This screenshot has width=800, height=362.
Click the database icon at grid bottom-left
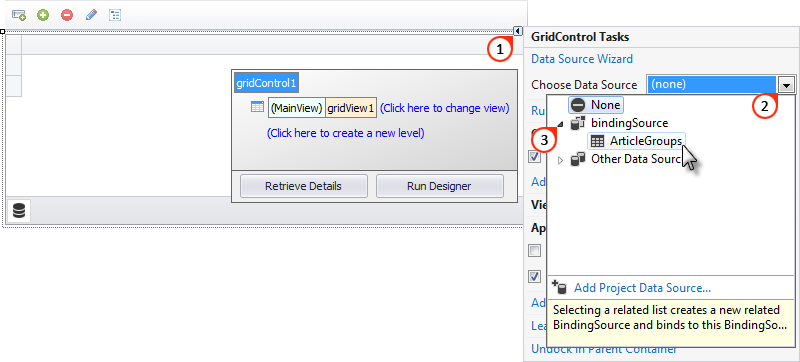[19, 211]
